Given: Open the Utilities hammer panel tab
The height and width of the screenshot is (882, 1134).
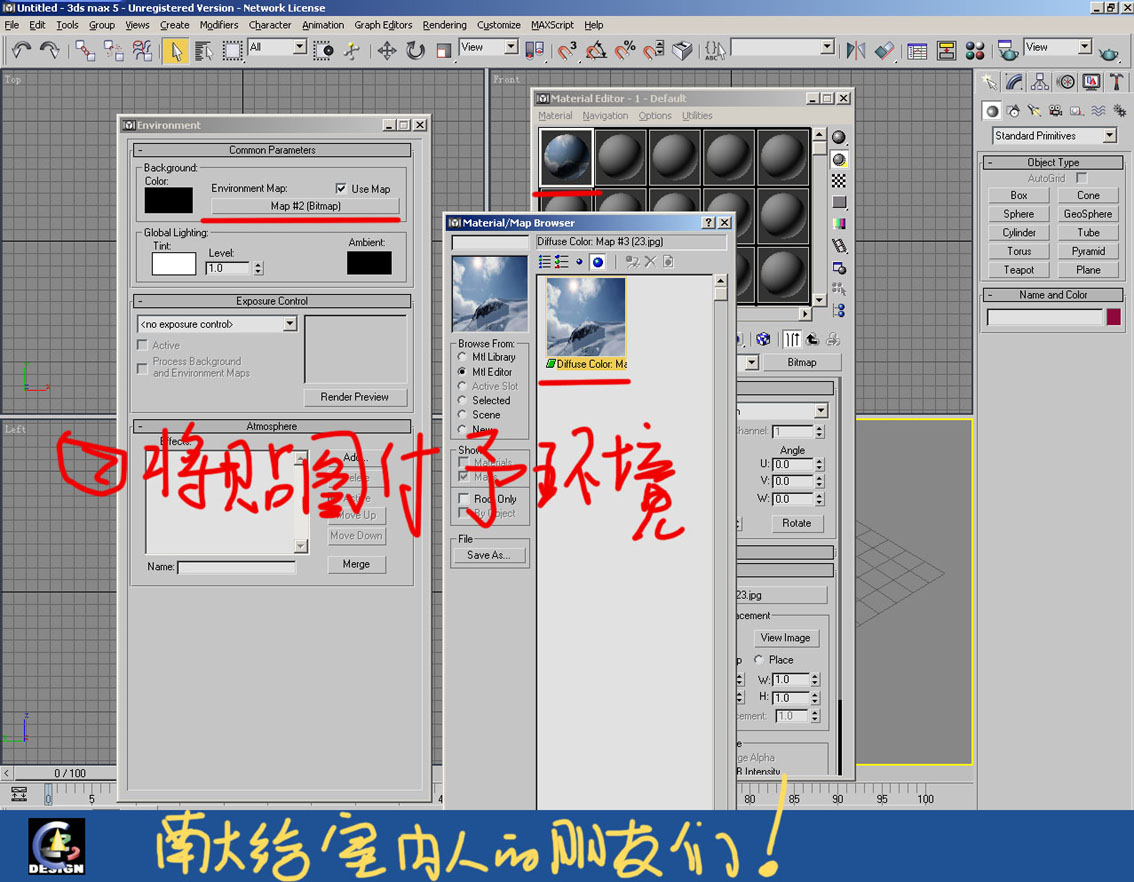Looking at the screenshot, I should [1117, 82].
